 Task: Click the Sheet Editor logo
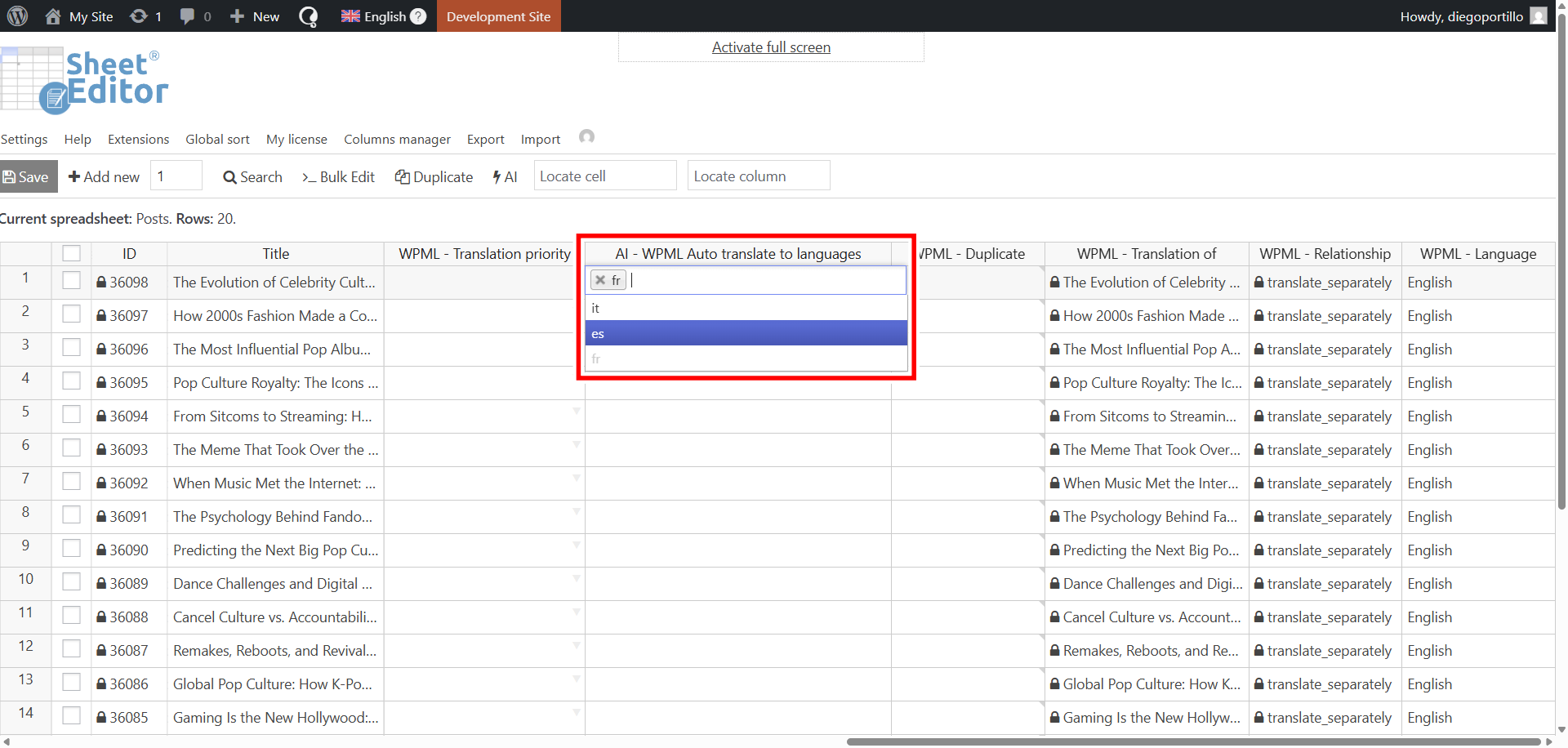point(84,79)
